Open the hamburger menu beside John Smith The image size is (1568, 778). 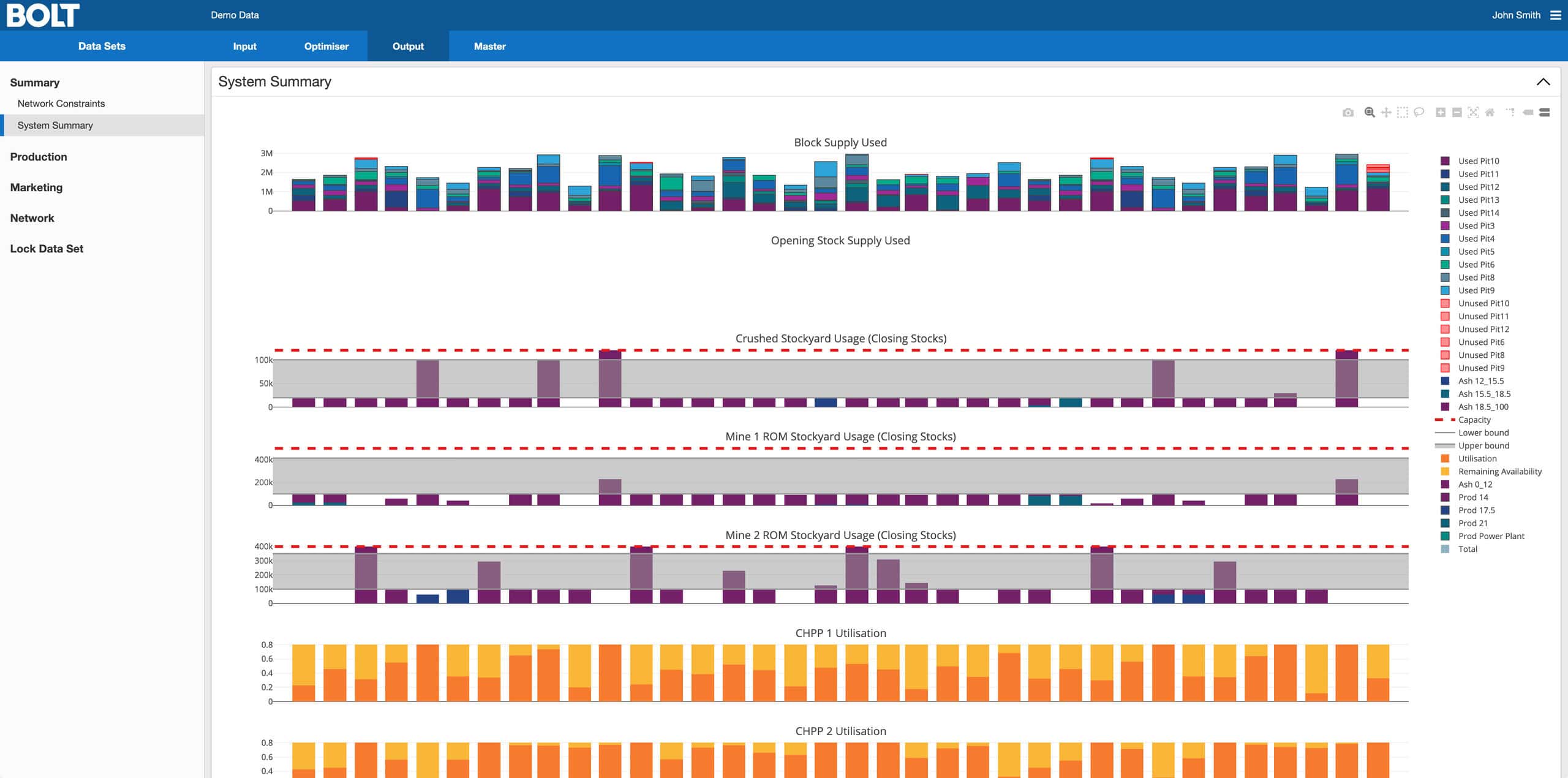[x=1555, y=15]
